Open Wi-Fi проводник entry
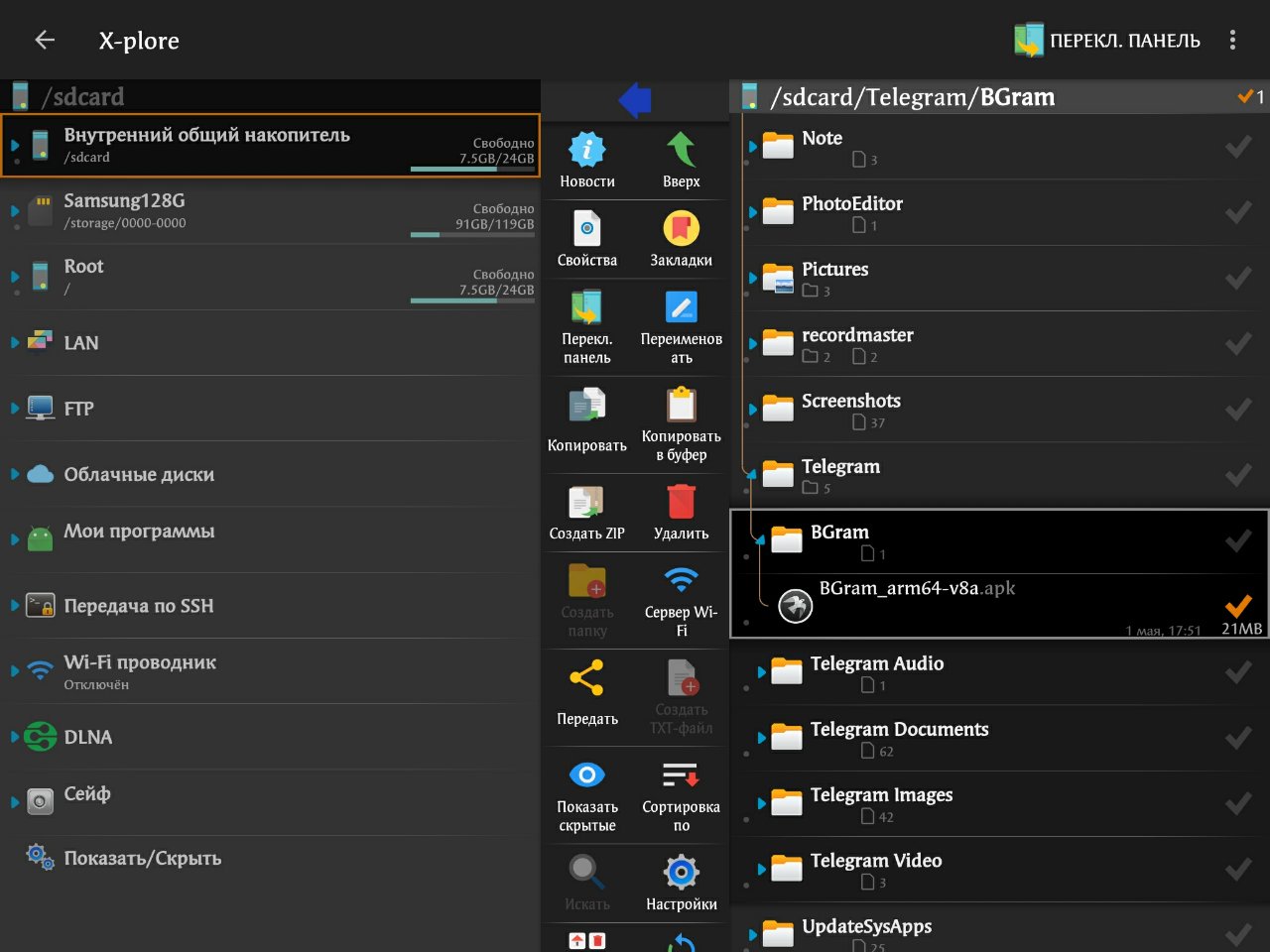Screen dimensions: 1270x952 point(270,671)
